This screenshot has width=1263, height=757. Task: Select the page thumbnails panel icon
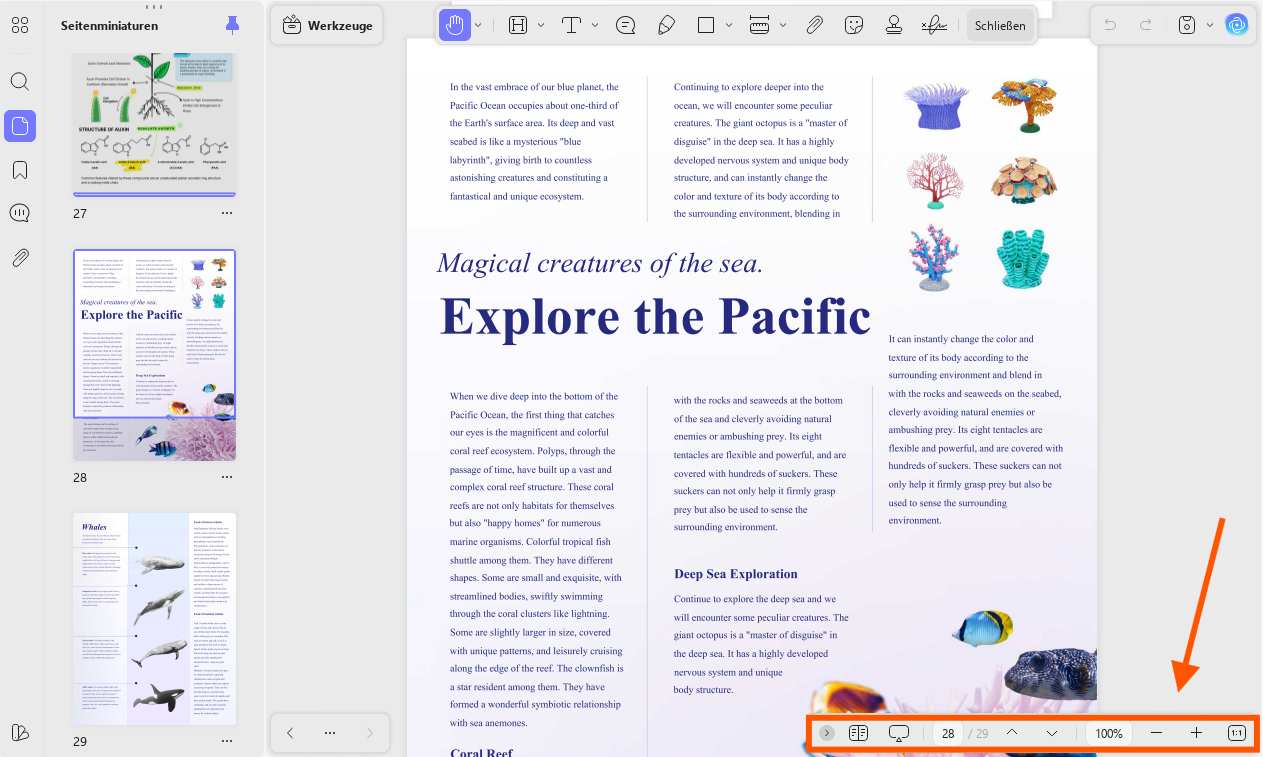20,126
